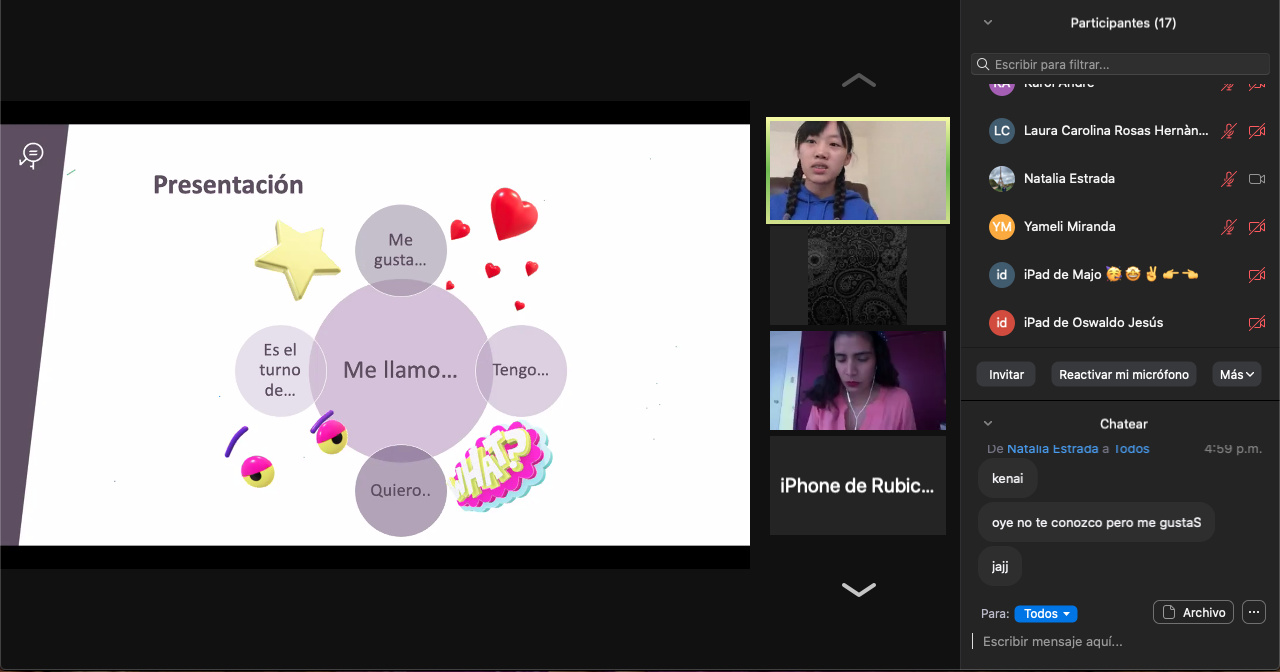Open the Más dropdown menu
Image resolution: width=1280 pixels, height=672 pixels.
point(1236,374)
